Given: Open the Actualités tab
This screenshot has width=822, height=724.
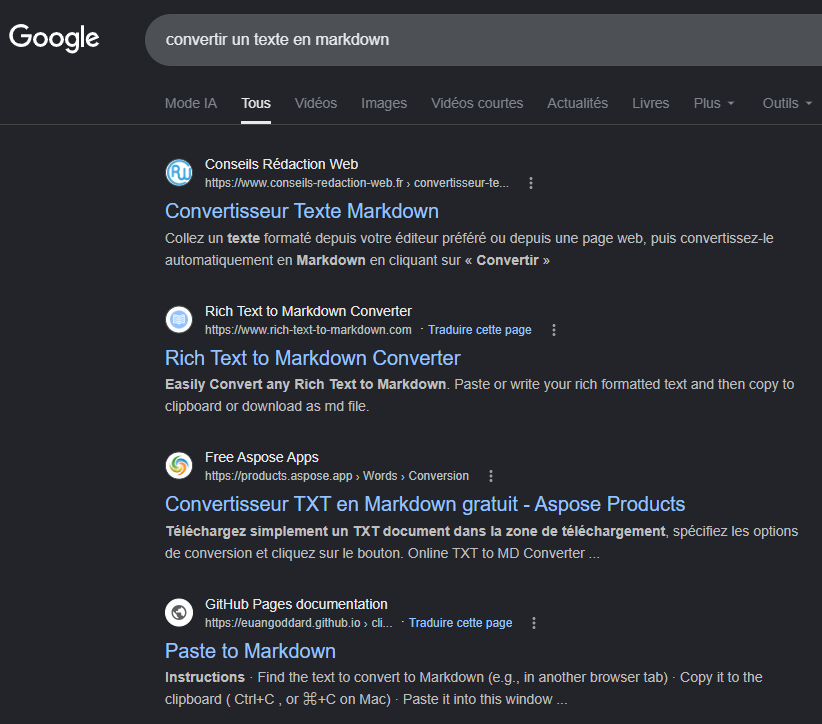Looking at the screenshot, I should click(578, 103).
